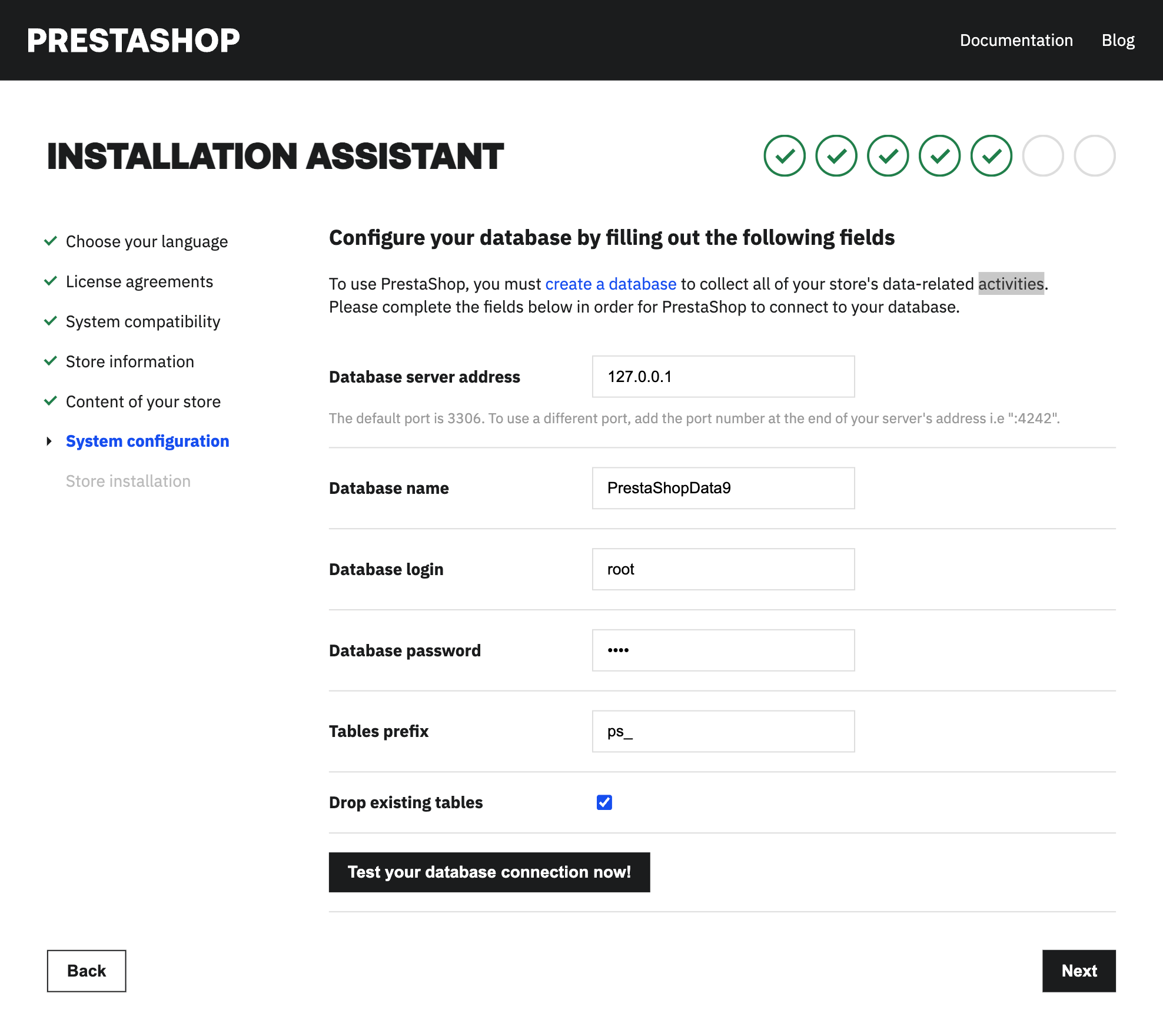Click the PrestaShop logo
This screenshot has width=1163, height=1036.
point(134,41)
